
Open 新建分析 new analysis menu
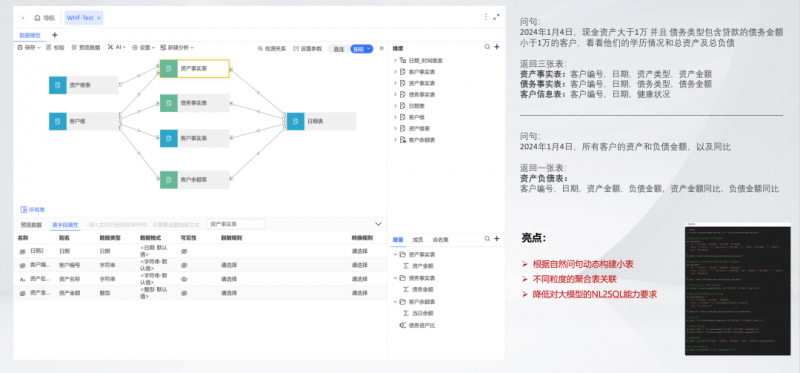[x=177, y=47]
